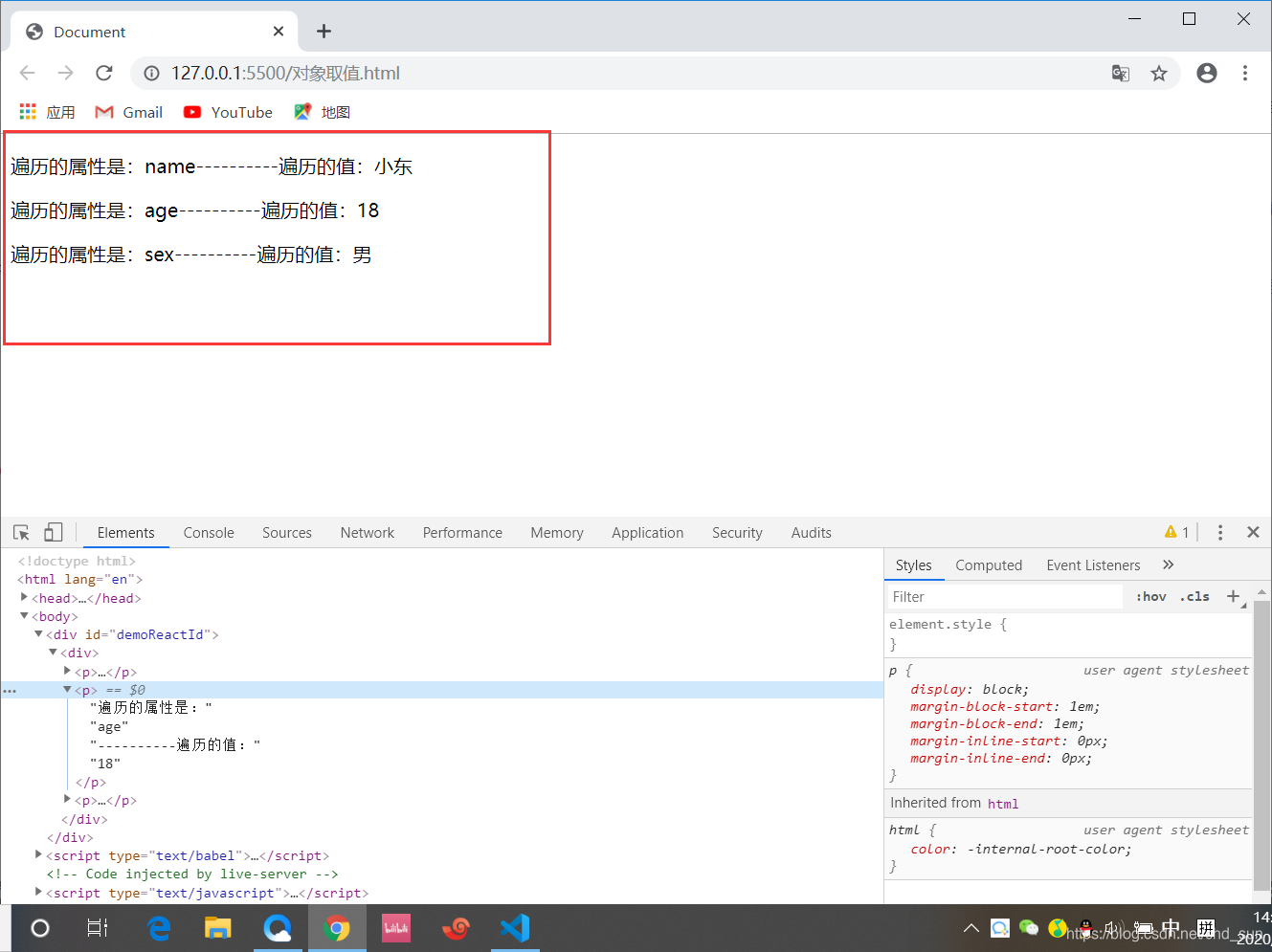Switch to the Sources tab
This screenshot has height=952, width=1272.
click(287, 533)
